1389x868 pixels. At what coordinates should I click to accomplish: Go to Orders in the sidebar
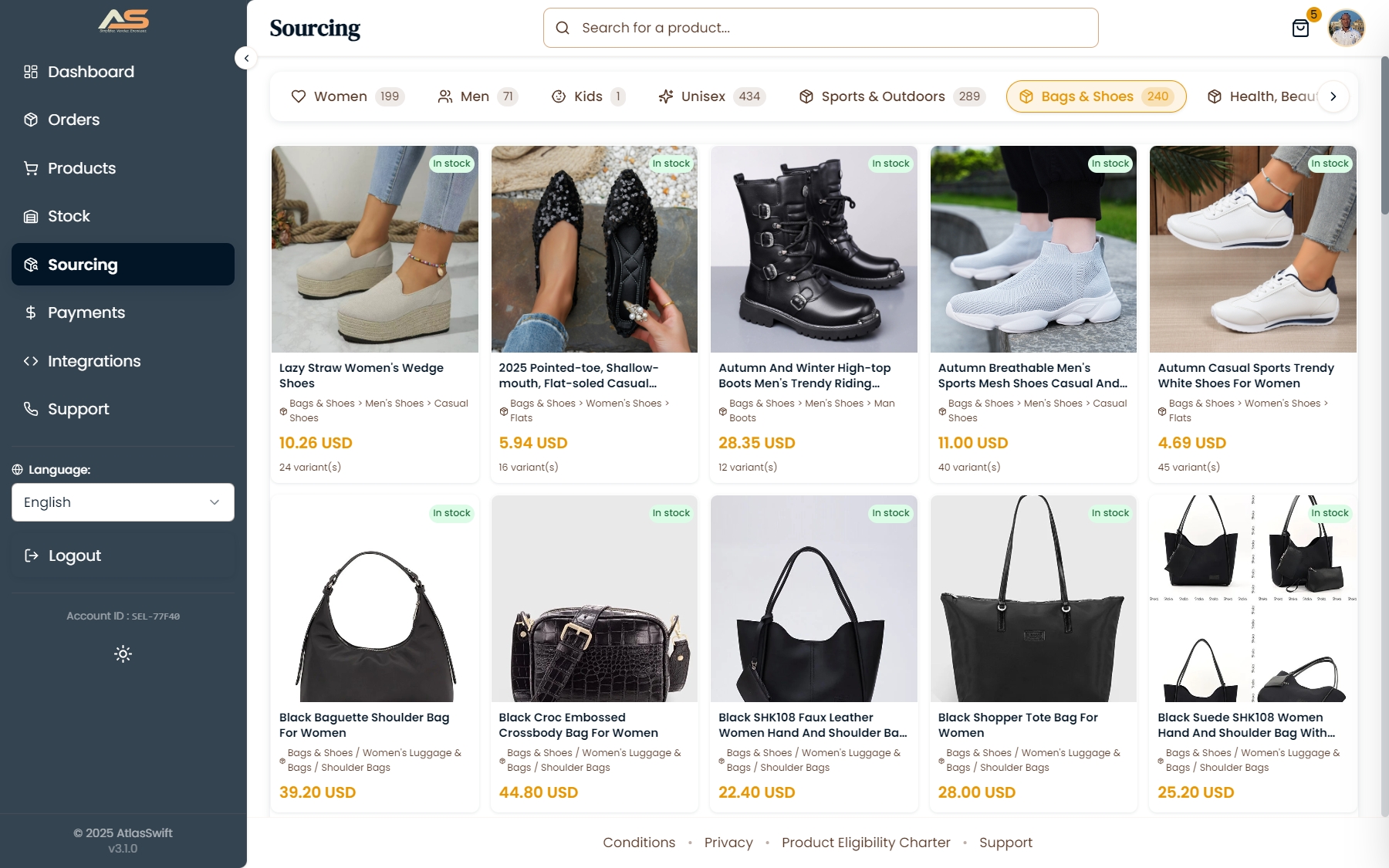tap(73, 120)
